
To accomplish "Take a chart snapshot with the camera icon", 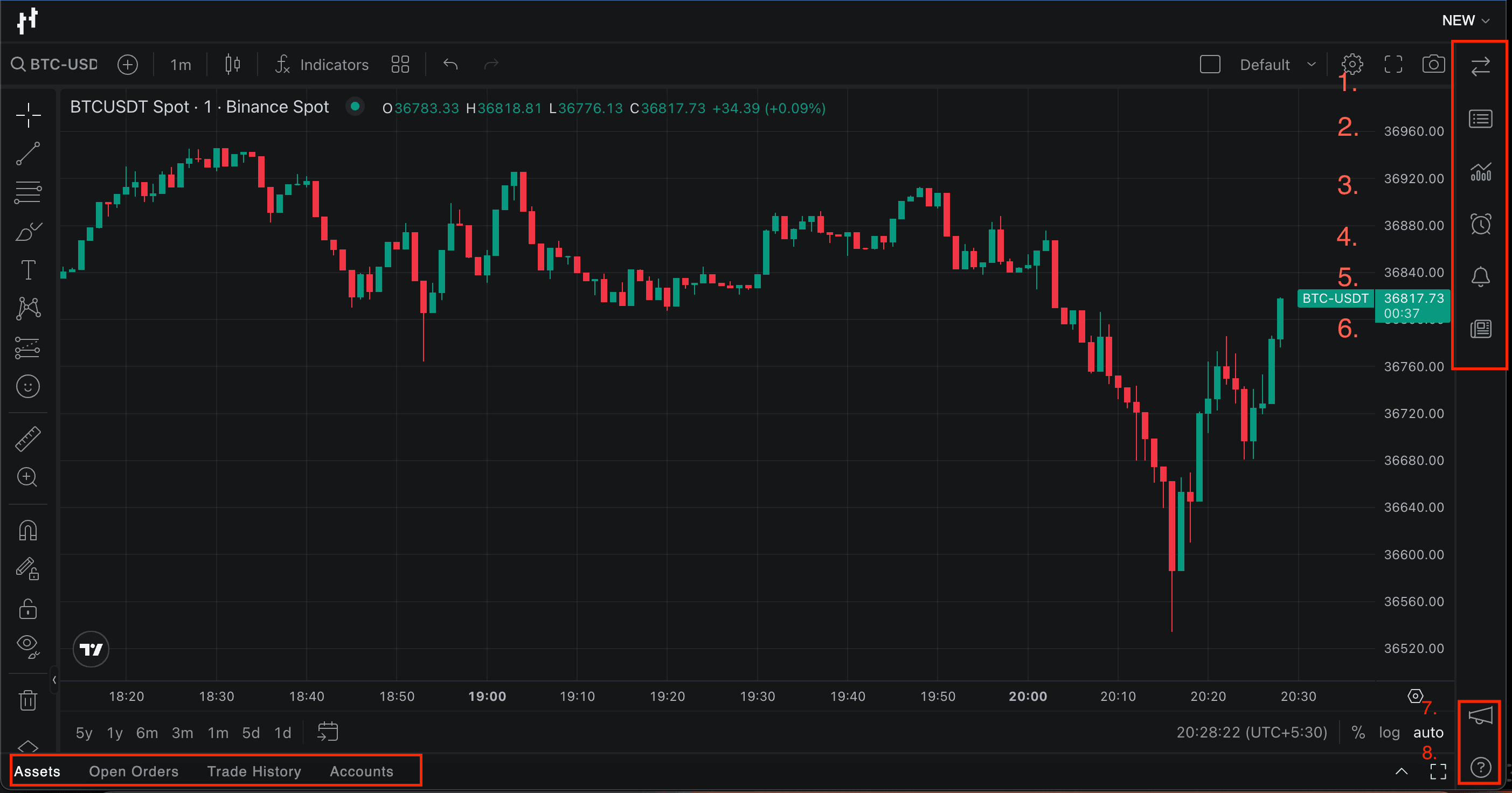I will [1433, 65].
